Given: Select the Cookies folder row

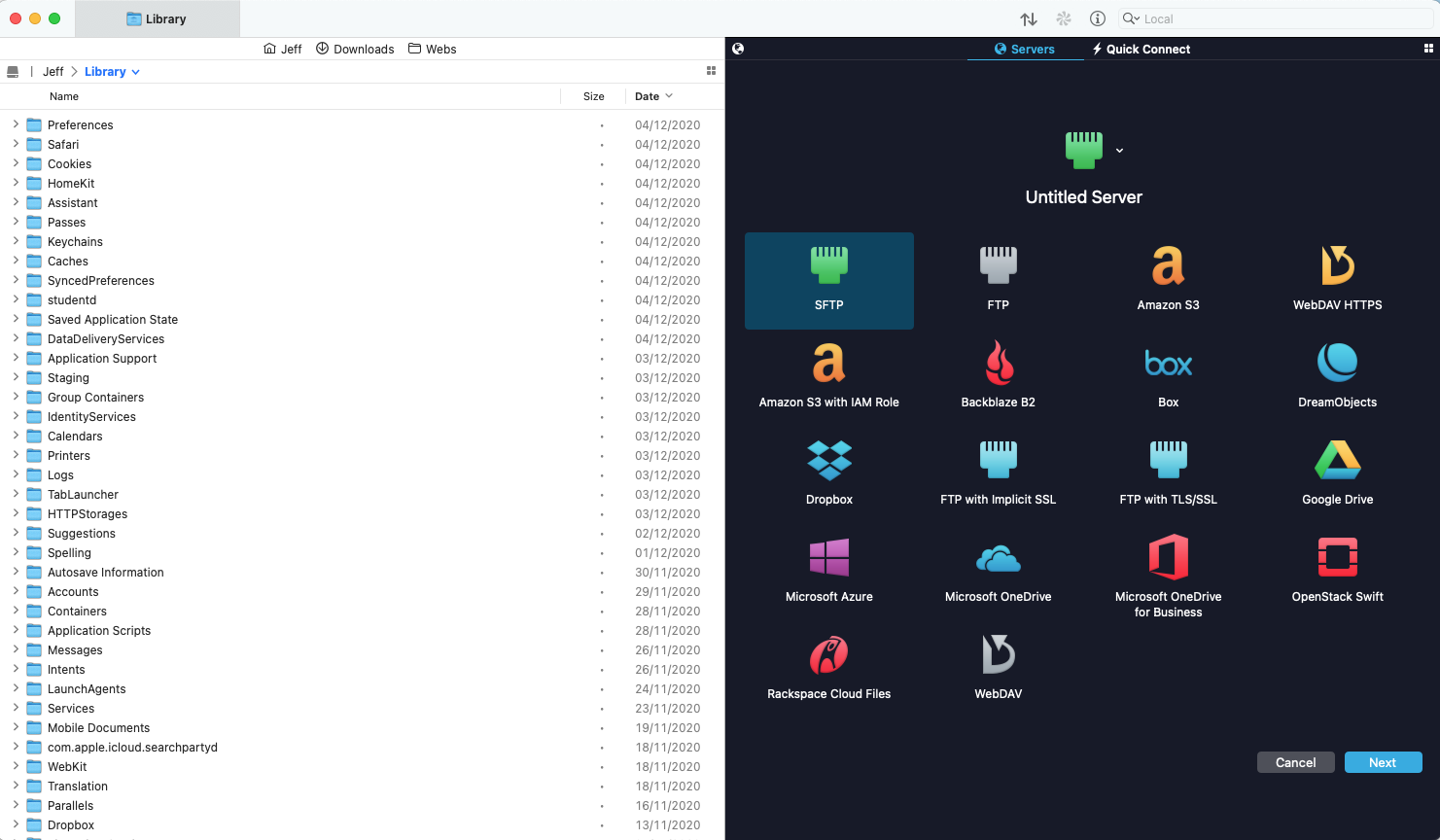Looking at the screenshot, I should tap(362, 163).
